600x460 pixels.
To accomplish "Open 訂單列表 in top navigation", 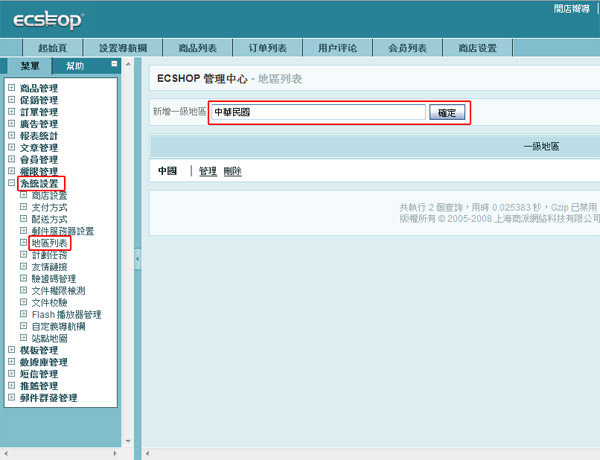I will click(266, 48).
